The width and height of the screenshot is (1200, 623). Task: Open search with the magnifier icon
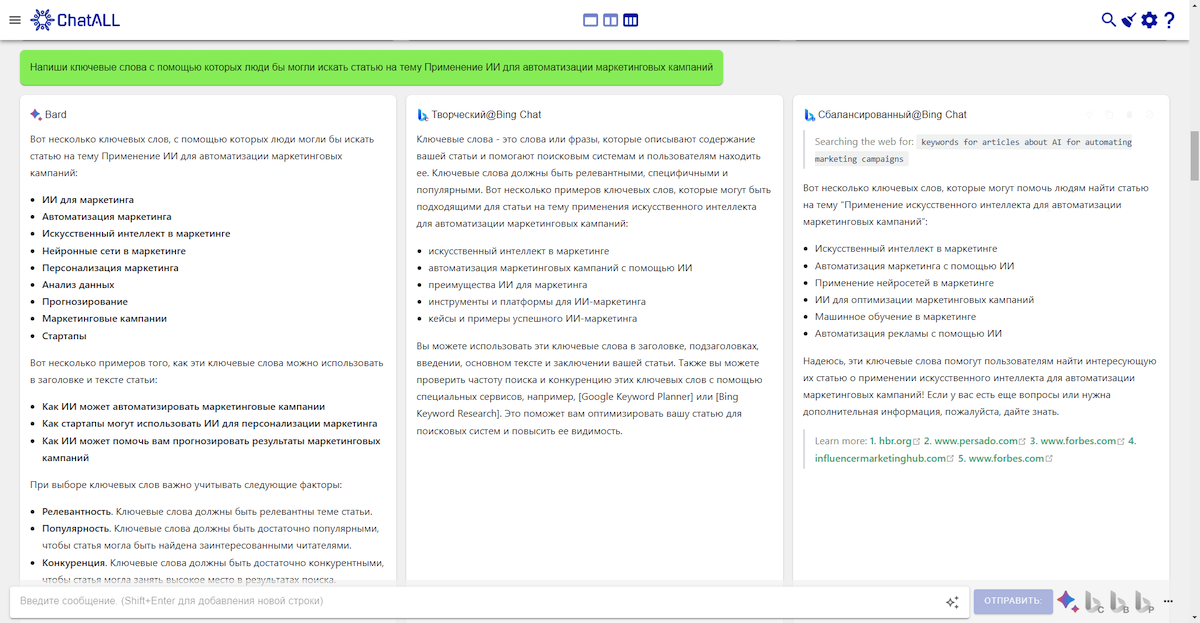pyautogui.click(x=1108, y=20)
